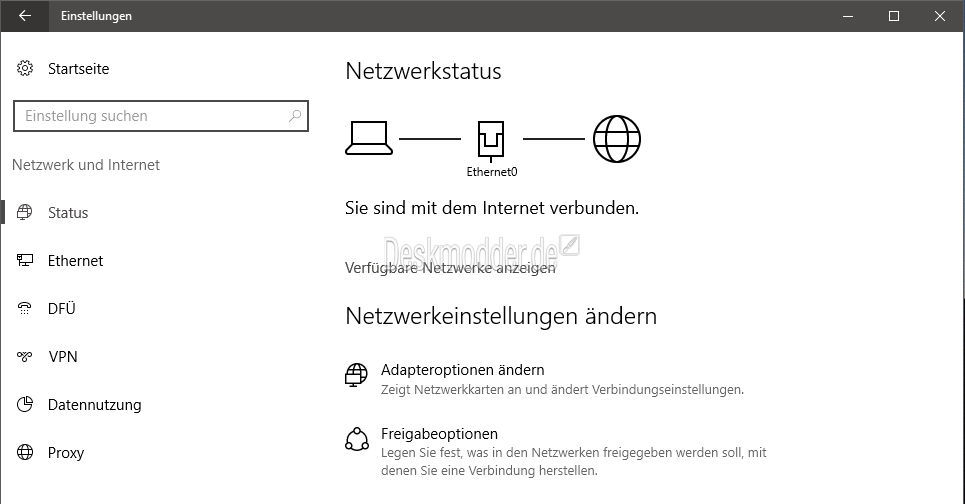Open the Proxy settings section
The width and height of the screenshot is (965, 504).
pos(66,453)
